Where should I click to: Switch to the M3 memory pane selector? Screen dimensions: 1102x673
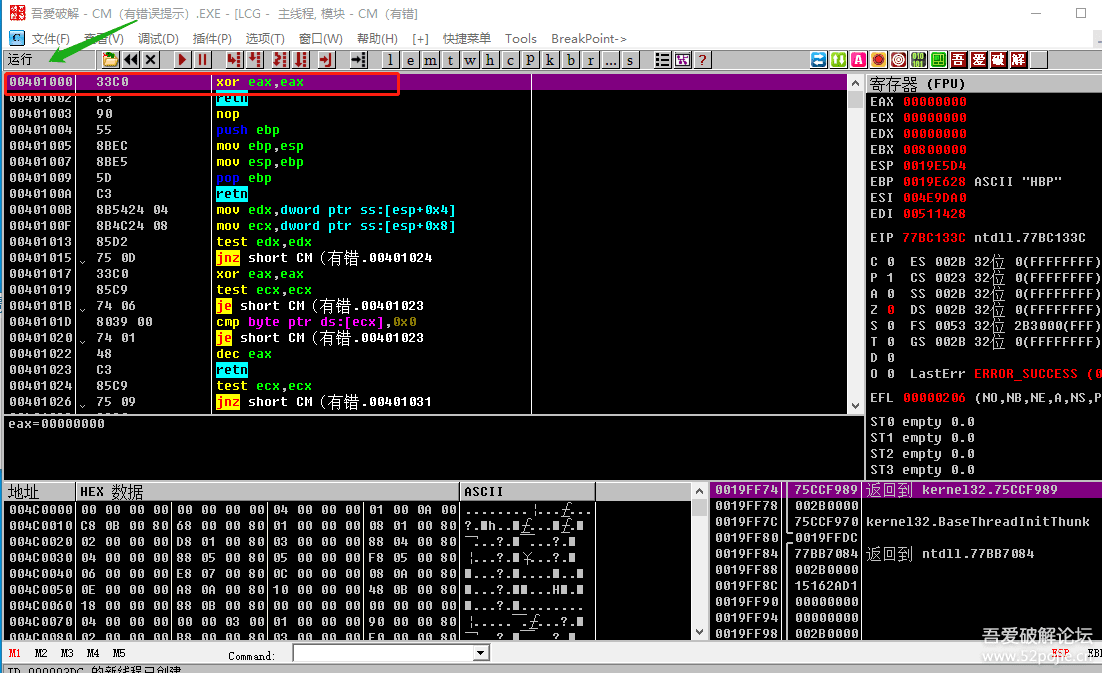coord(67,653)
